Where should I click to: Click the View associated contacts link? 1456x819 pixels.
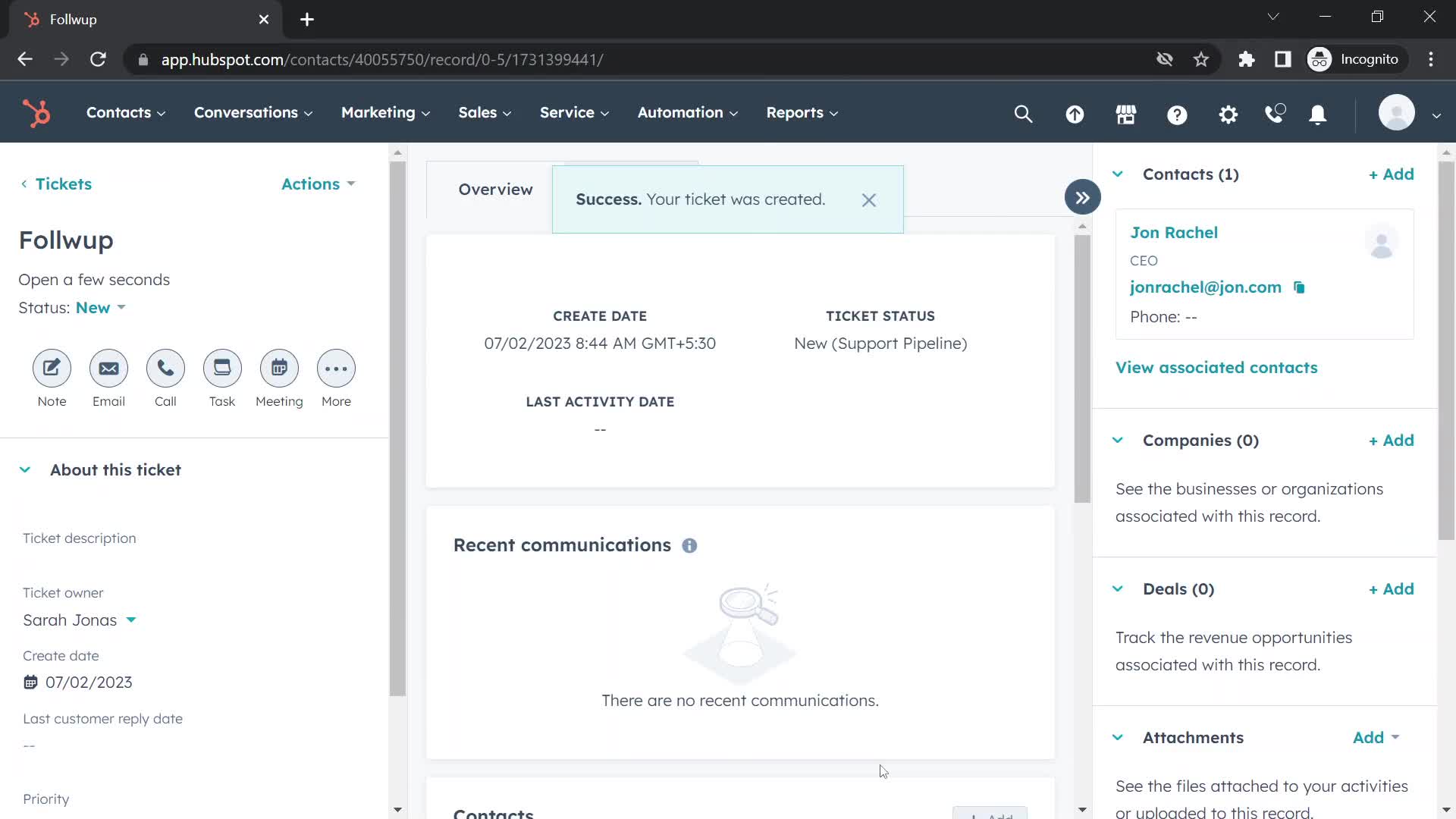pos(1216,367)
